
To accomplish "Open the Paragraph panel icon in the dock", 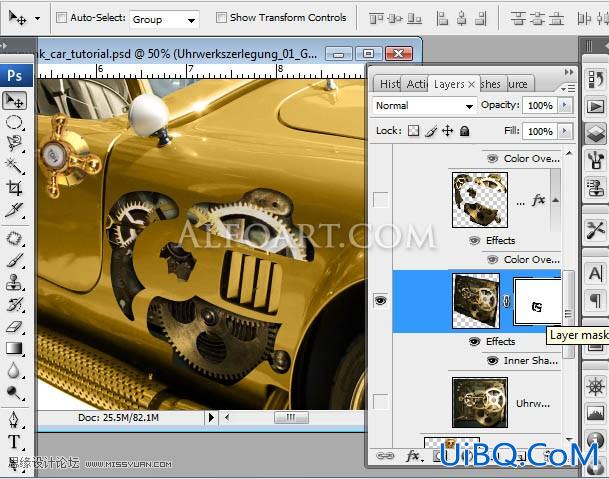I will (x=595, y=300).
